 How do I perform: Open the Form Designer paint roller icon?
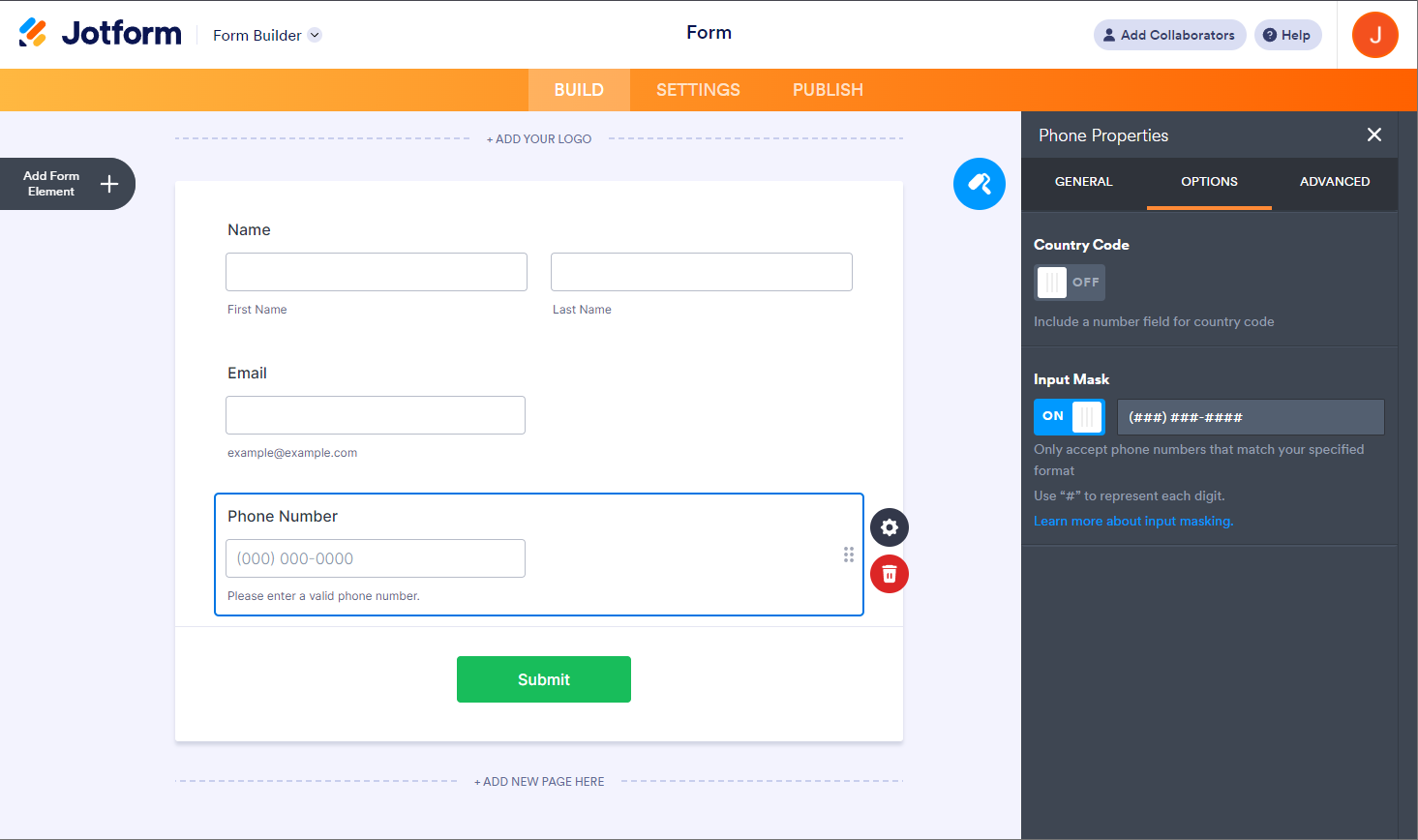click(979, 184)
